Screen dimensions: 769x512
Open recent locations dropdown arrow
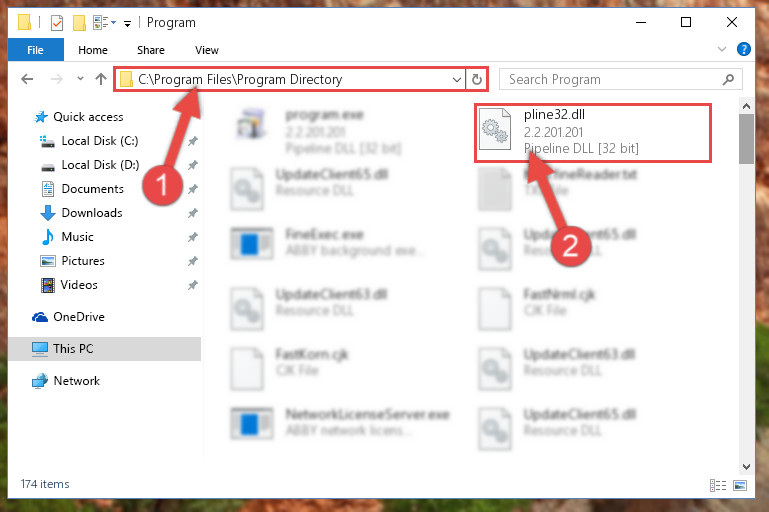(x=80, y=78)
